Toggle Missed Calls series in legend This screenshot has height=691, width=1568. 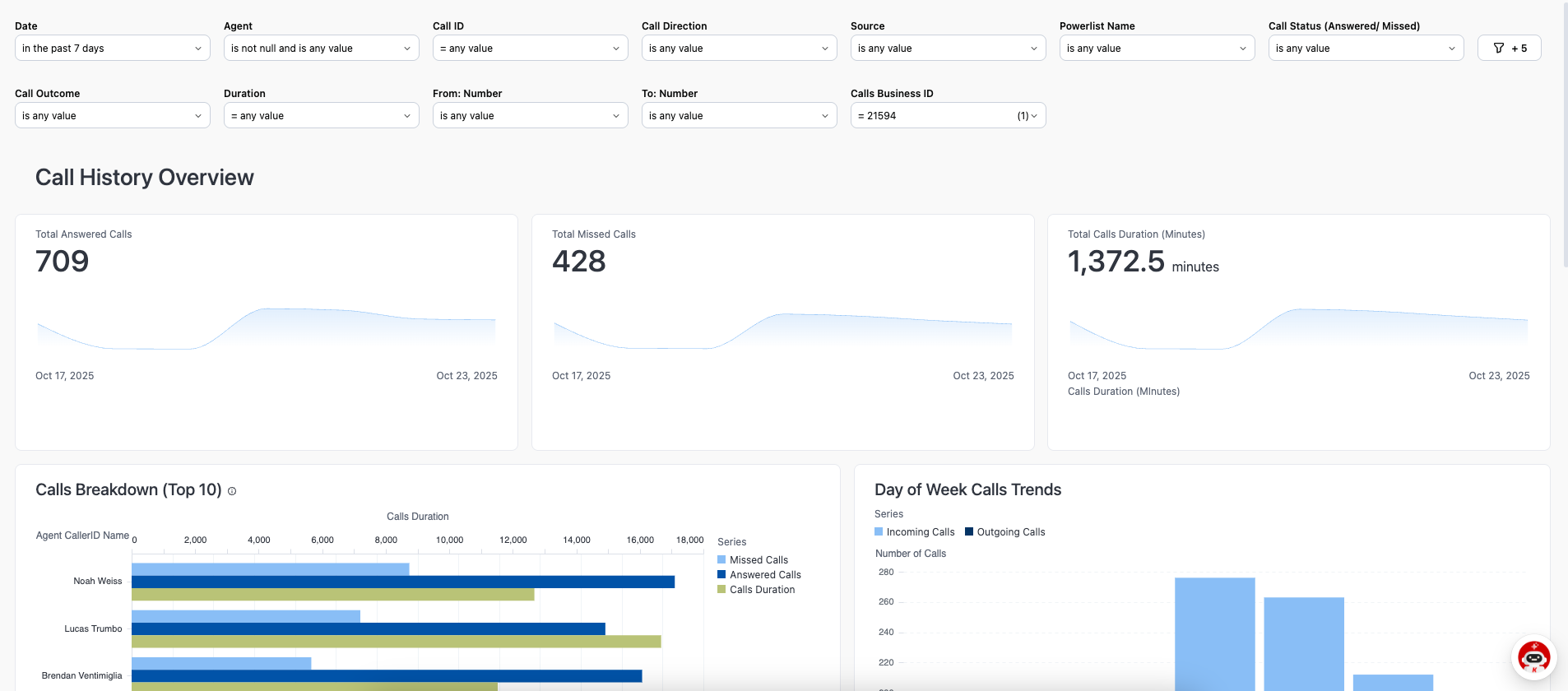coord(758,560)
